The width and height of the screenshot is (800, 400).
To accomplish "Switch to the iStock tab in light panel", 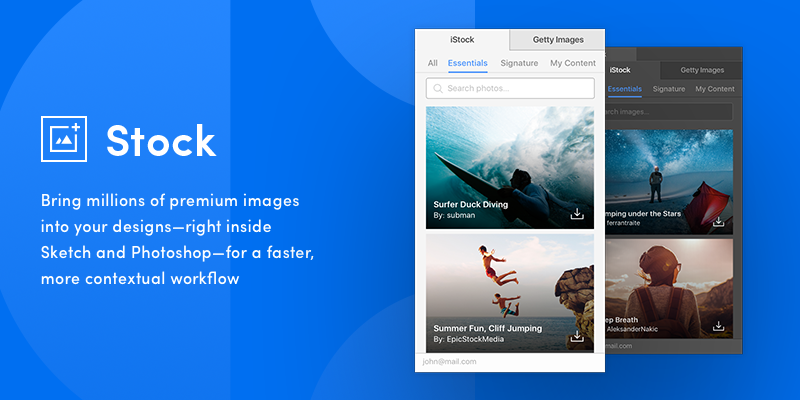I will pyautogui.click(x=462, y=39).
